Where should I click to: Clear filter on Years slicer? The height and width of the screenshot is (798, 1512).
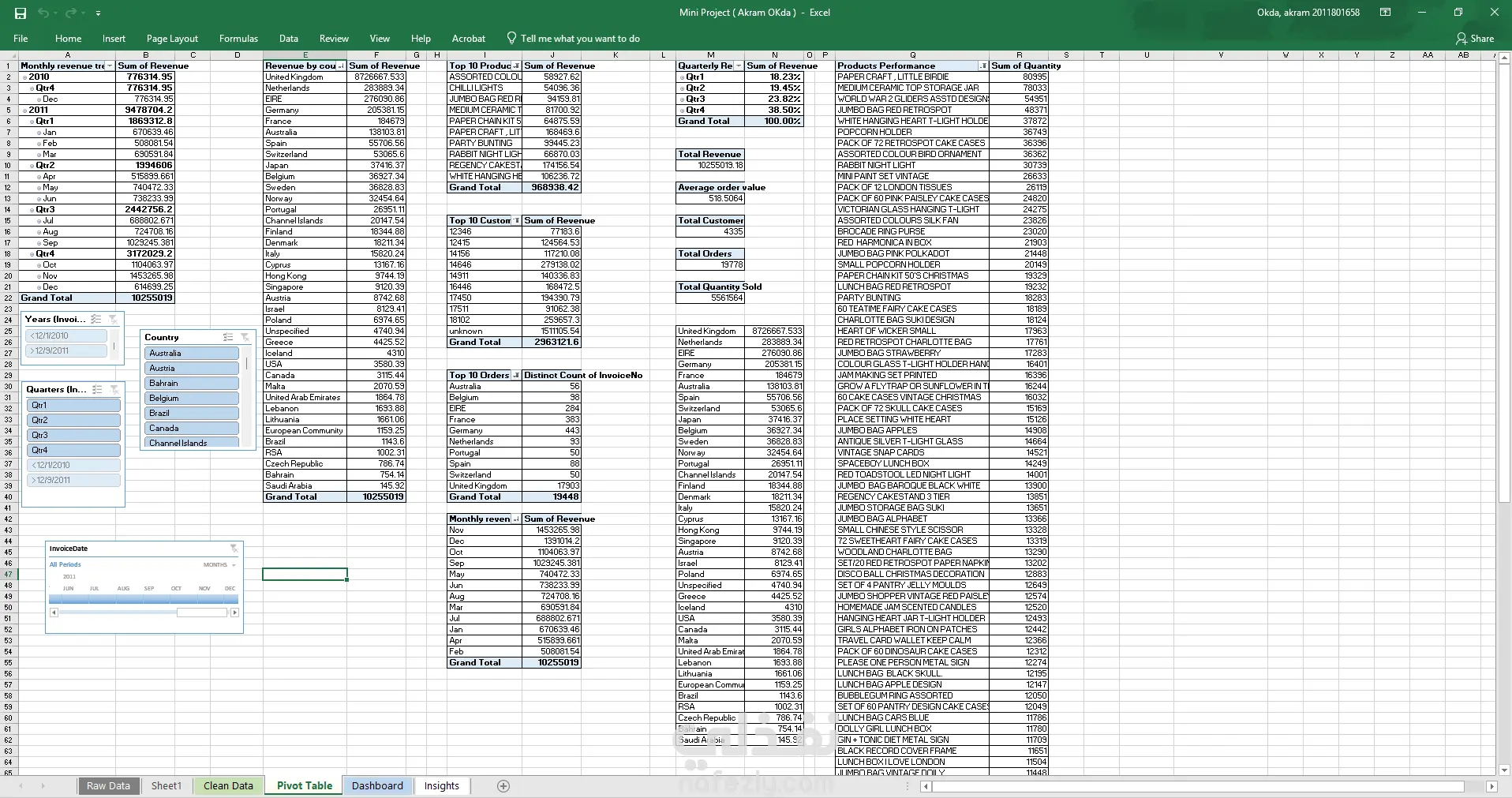tap(113, 319)
